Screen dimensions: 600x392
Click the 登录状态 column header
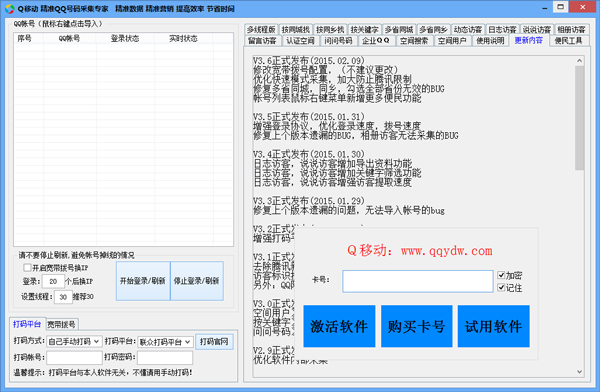(125, 38)
